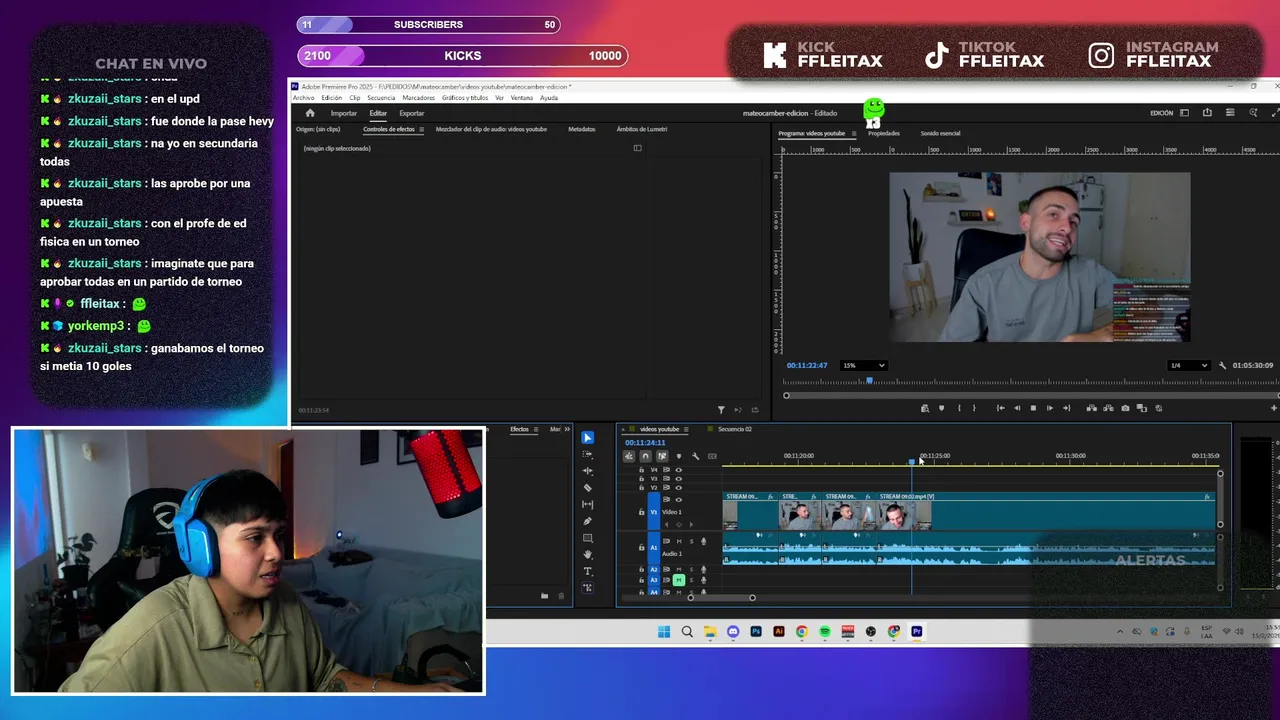Viewport: 1280px width, 720px height.
Task: Switch to Secuencia 02 timeline tab
Action: tap(734, 429)
